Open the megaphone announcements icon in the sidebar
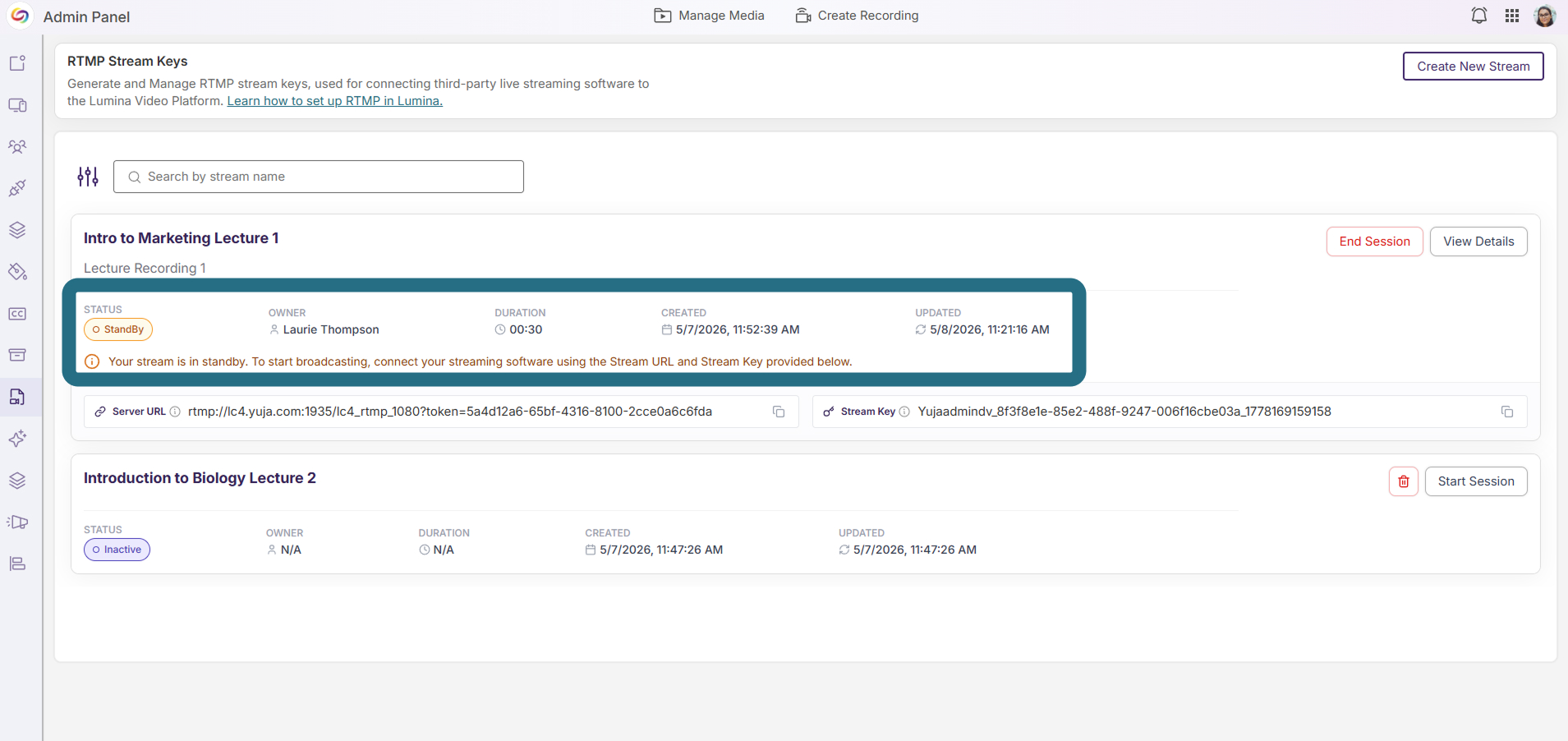Viewport: 1568px width, 741px height. coord(17,522)
